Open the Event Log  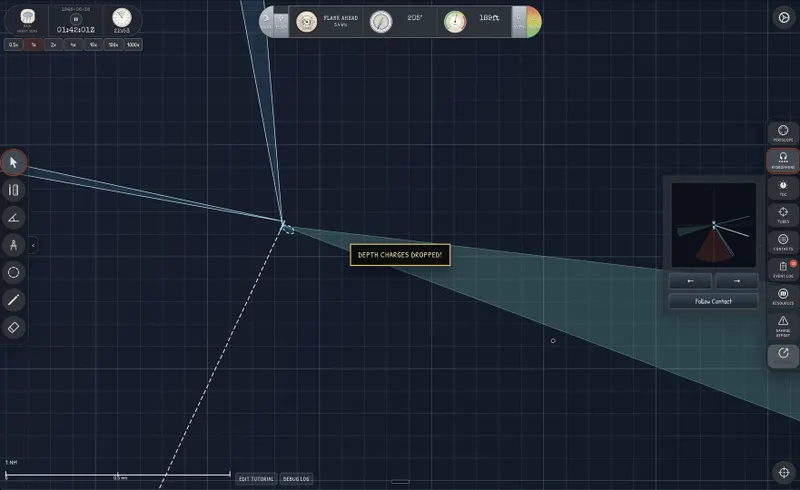point(783,270)
